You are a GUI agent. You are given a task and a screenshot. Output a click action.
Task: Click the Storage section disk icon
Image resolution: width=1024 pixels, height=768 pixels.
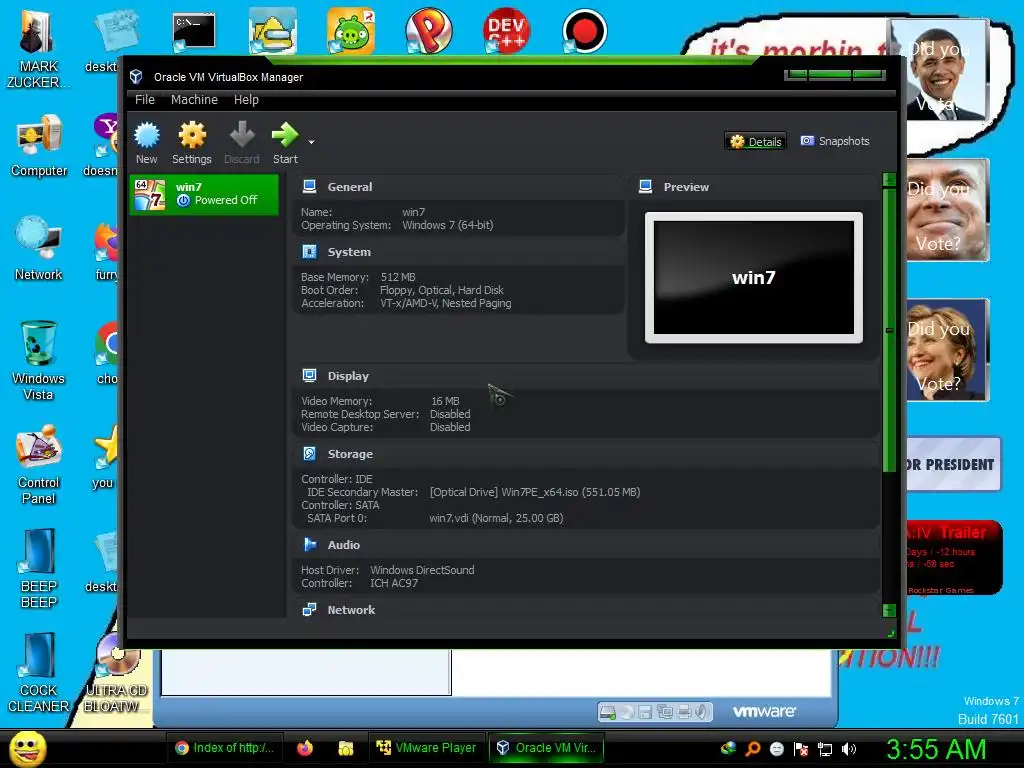point(310,453)
